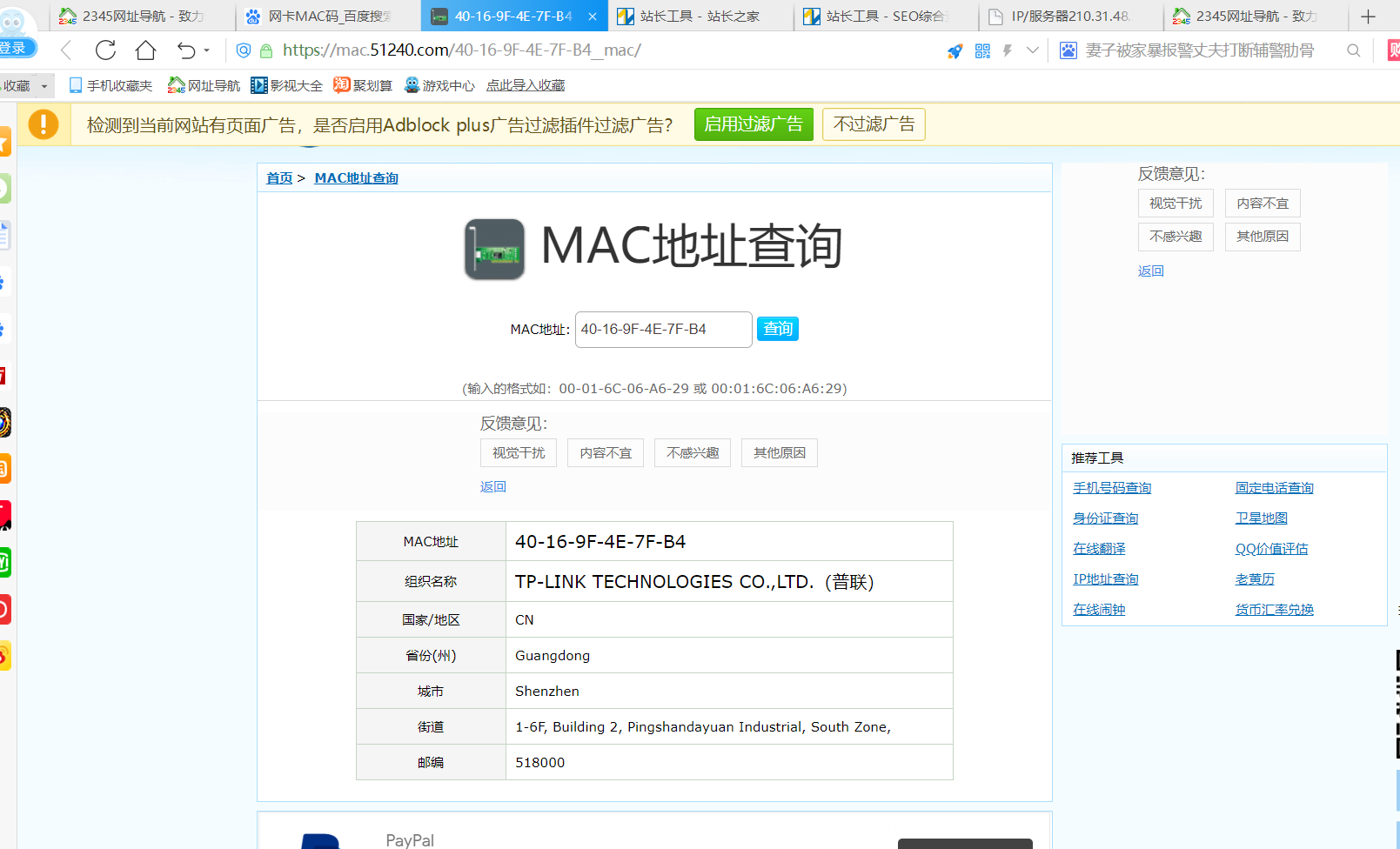Image resolution: width=1400 pixels, height=849 pixels.
Task: Open 聚划算 bookmark
Action: coord(364,85)
